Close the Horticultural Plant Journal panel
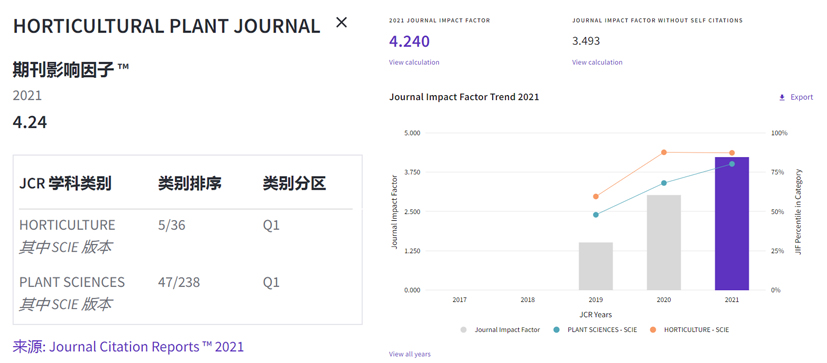 (x=342, y=23)
